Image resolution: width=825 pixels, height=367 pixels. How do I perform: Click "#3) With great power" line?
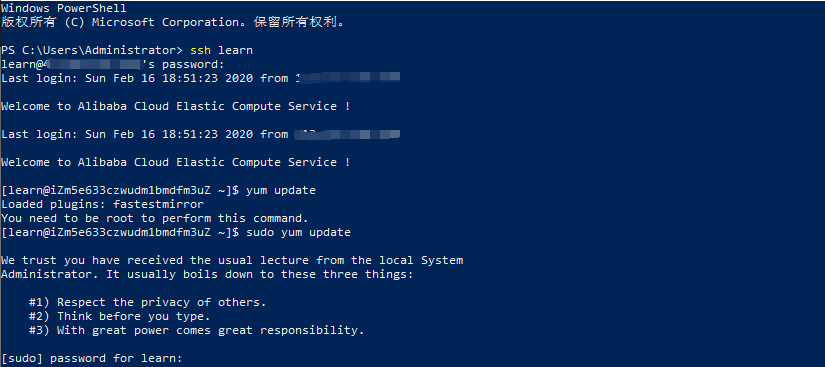pos(197,330)
